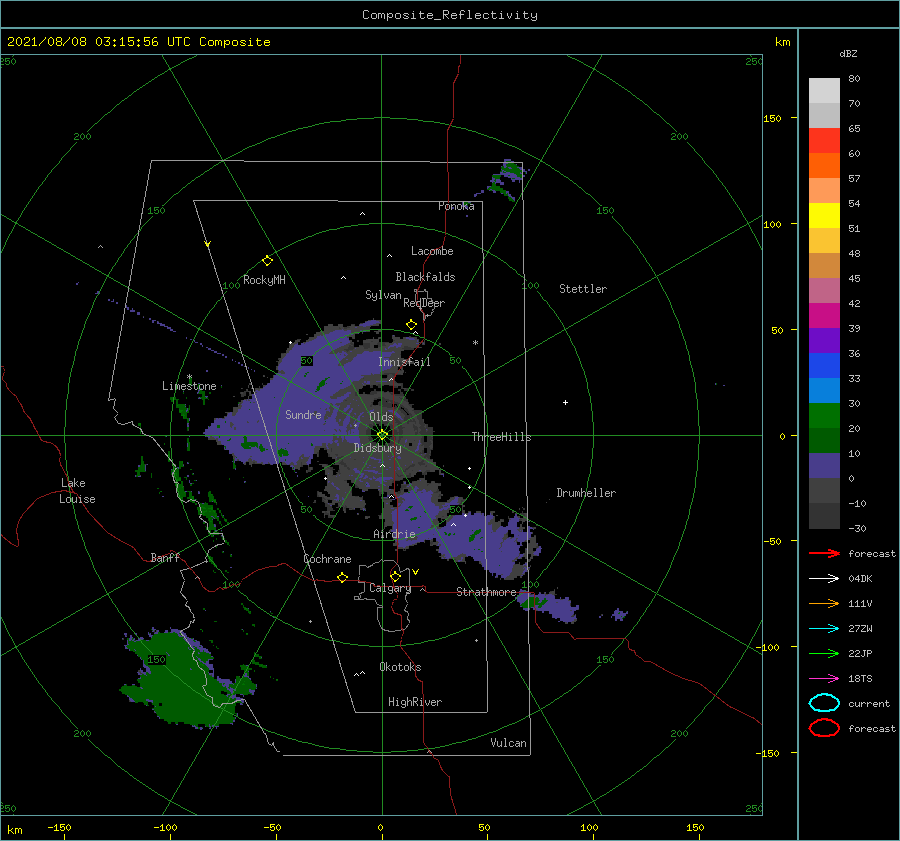Screen dimensions: 900x841
Task: Click the Blackfalds label
Action: coord(425,277)
